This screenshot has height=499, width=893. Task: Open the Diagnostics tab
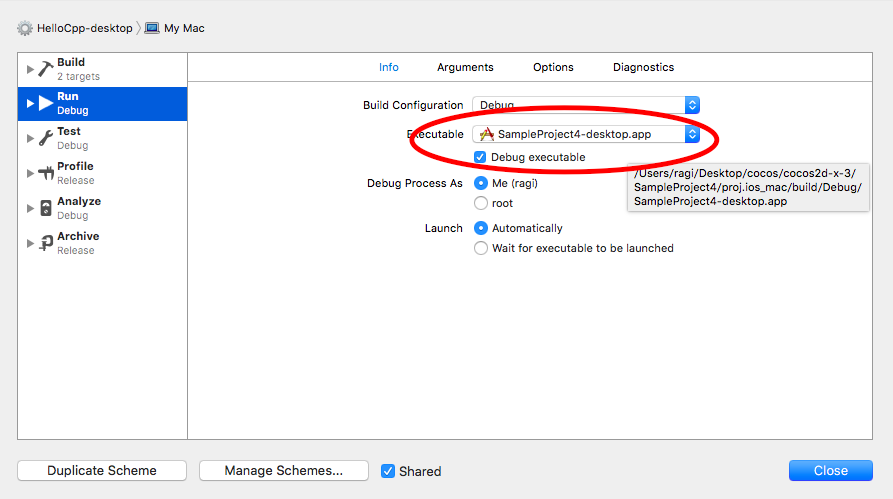point(643,67)
